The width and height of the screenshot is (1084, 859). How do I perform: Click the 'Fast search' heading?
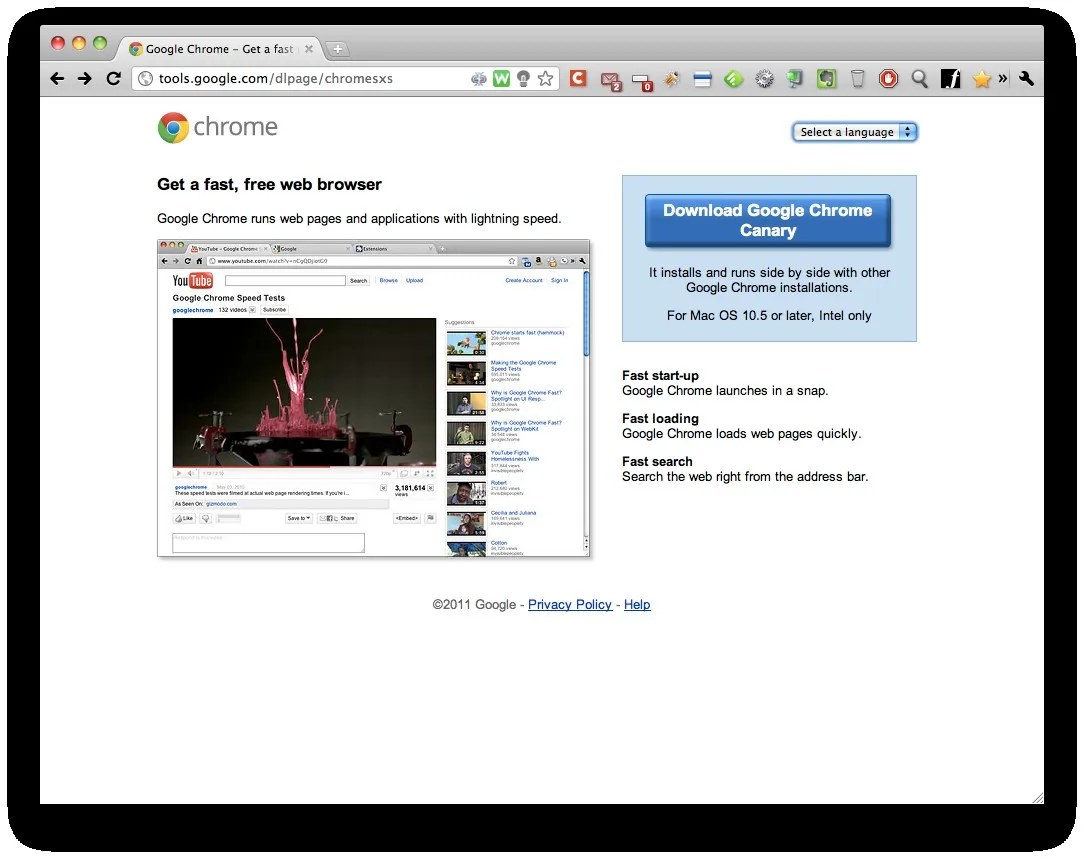click(657, 461)
